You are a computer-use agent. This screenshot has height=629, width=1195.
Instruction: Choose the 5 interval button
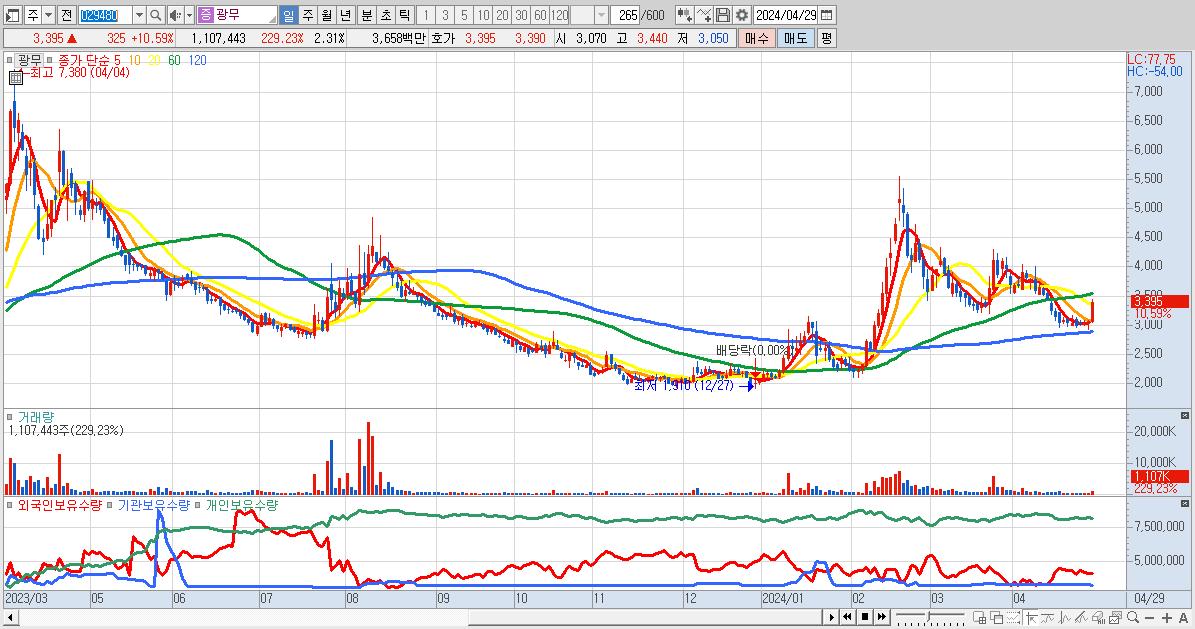click(464, 15)
